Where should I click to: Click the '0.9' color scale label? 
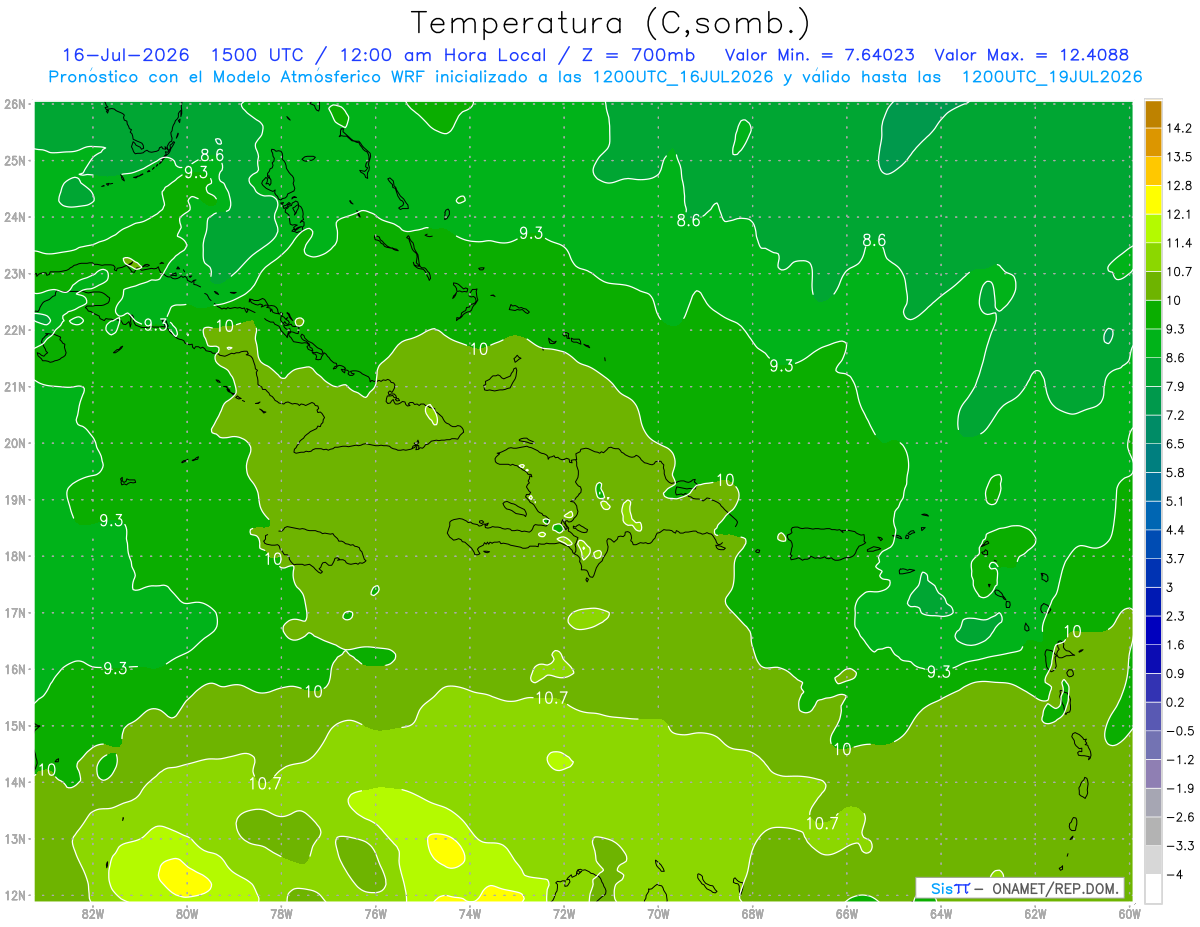pyautogui.click(x=1175, y=673)
